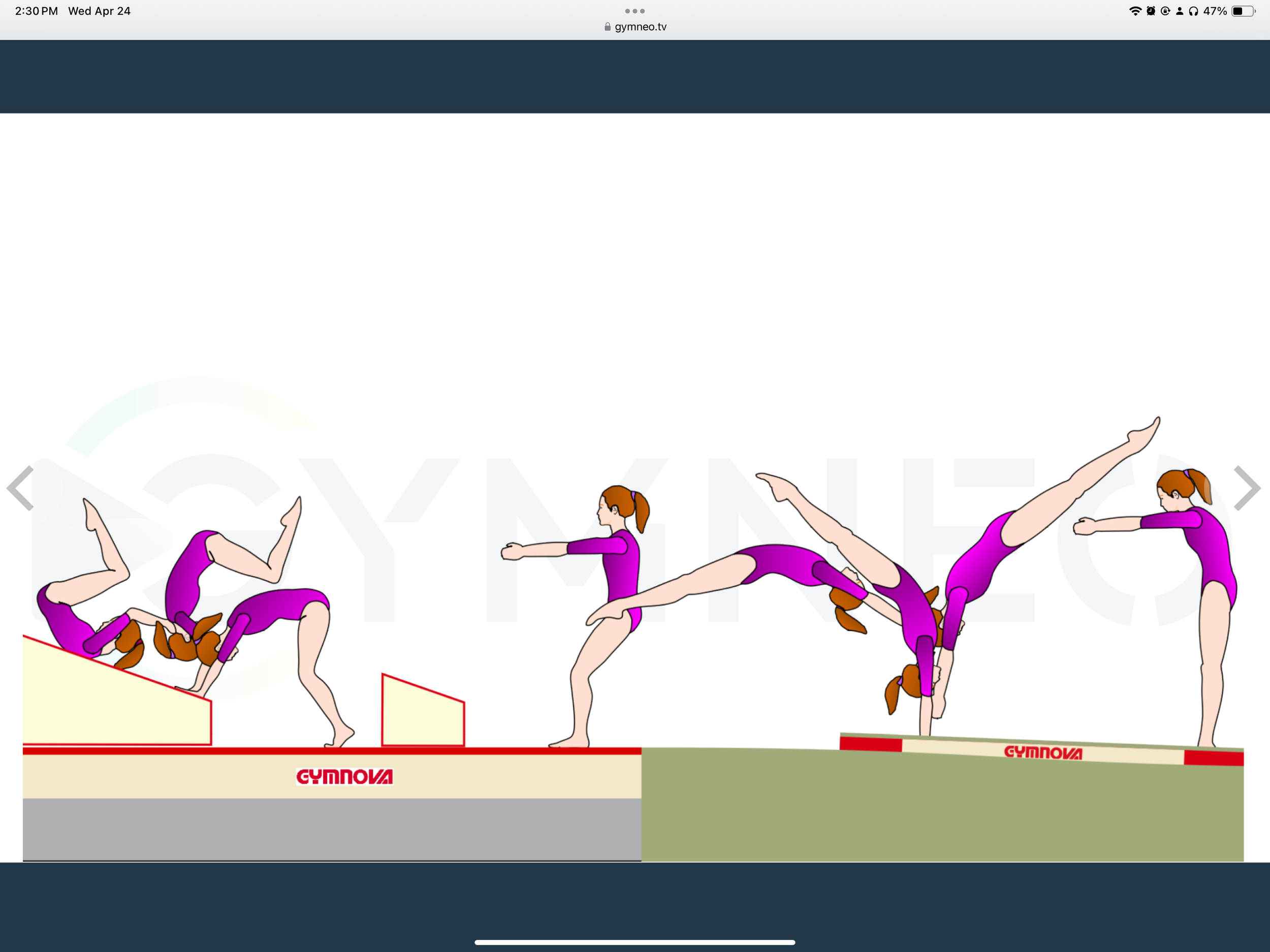Open the three-dot multitasking menu

(x=634, y=11)
